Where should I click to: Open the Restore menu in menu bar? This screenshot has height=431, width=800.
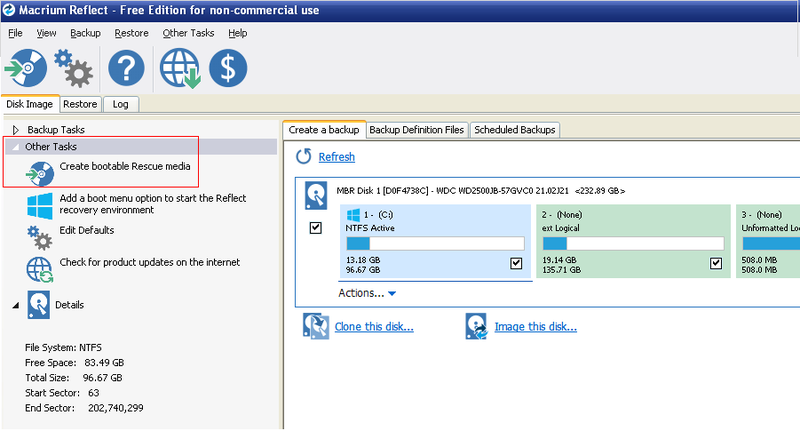click(x=131, y=33)
